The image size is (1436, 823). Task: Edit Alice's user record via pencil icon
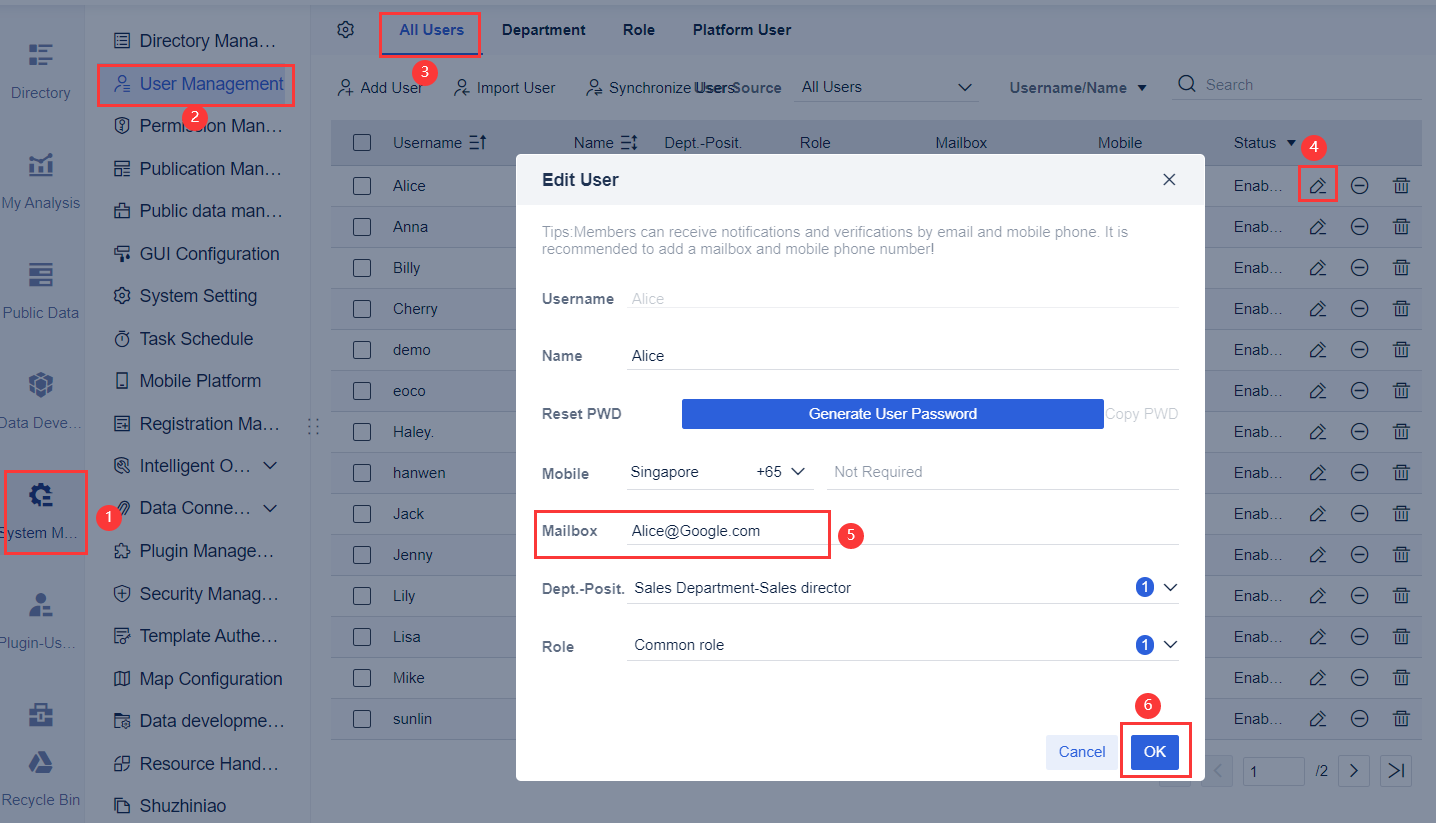1317,184
